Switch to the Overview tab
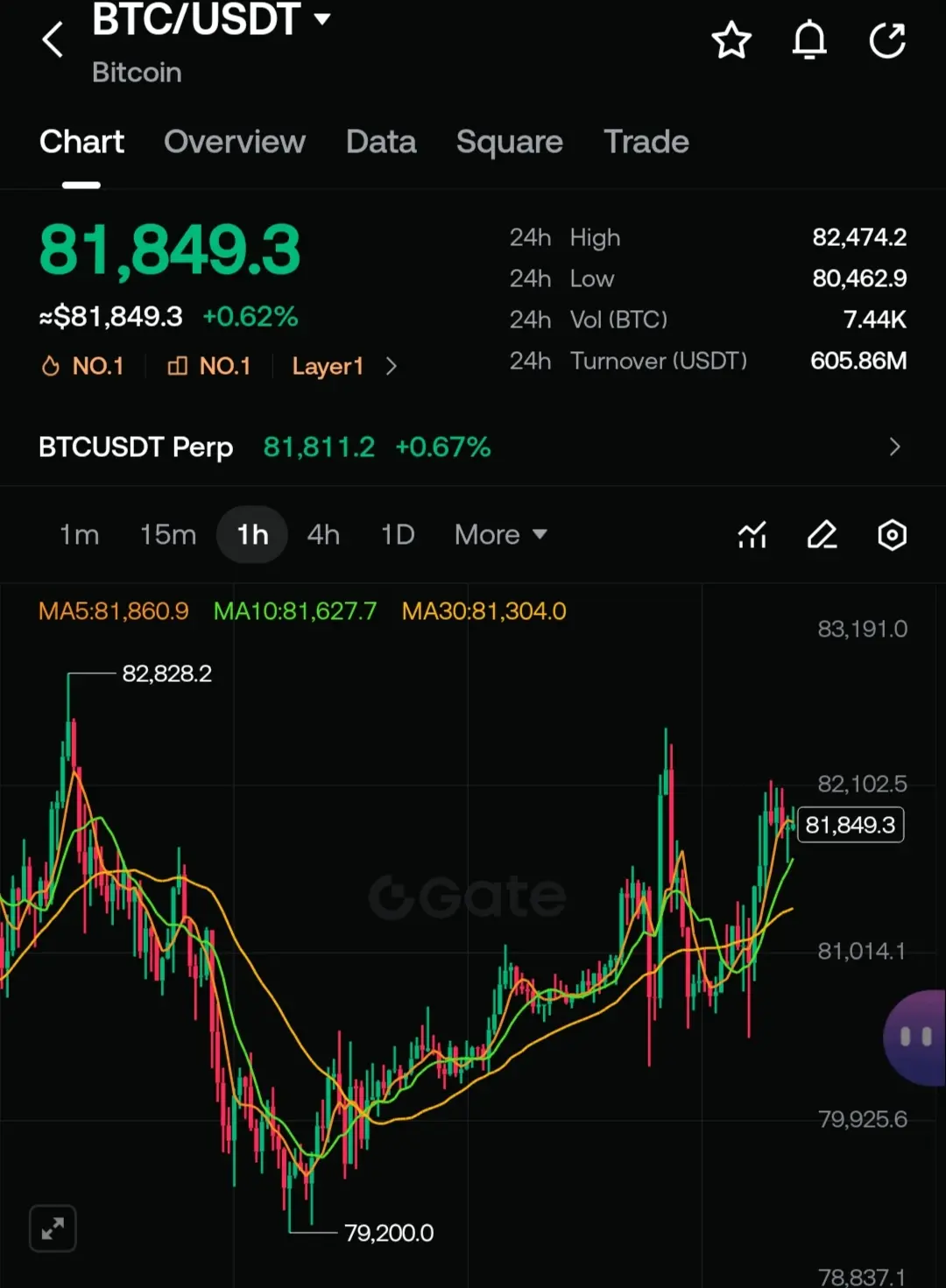The width and height of the screenshot is (946, 1288). click(235, 142)
